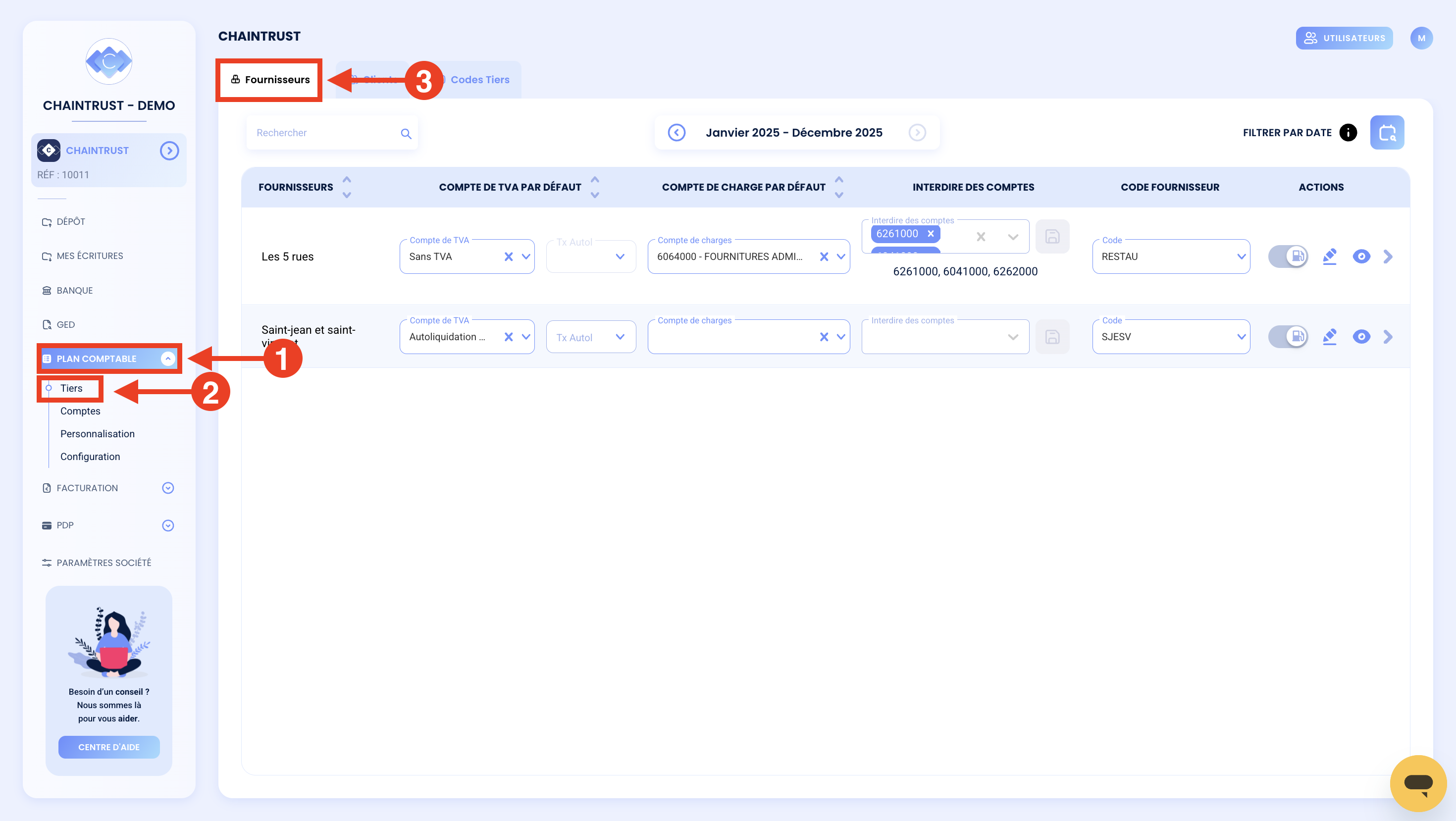Screen dimensions: 1456x821
Task: Clear 6064000 compte de charges for Les 5 rues
Action: pyautogui.click(x=824, y=257)
